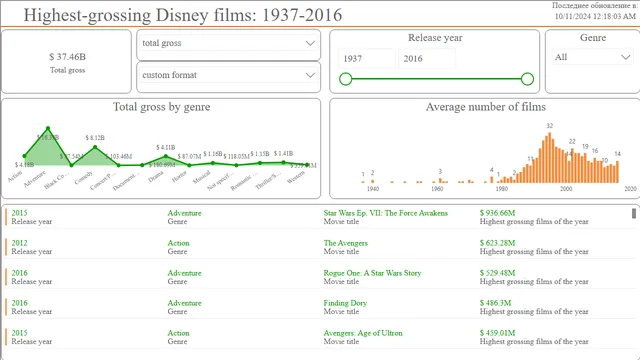Click the Adventure peak point on genre chart
This screenshot has height=360, width=640.
click(48, 128)
